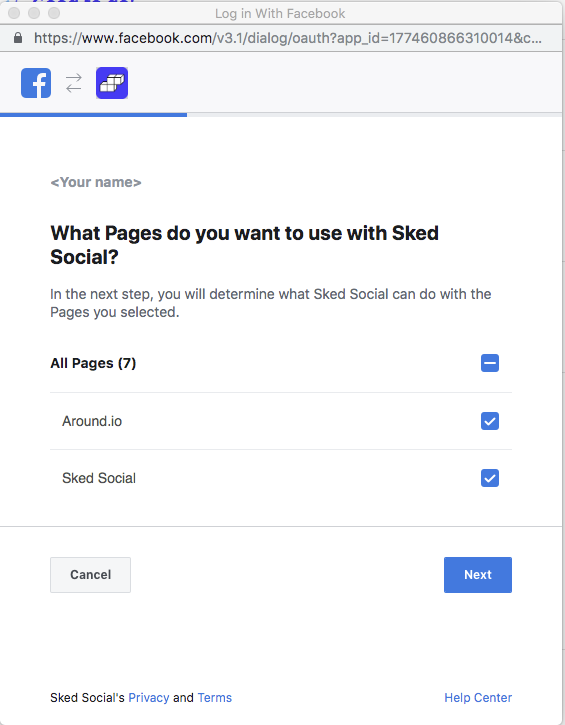Click the Sked Social app icon

(112, 83)
